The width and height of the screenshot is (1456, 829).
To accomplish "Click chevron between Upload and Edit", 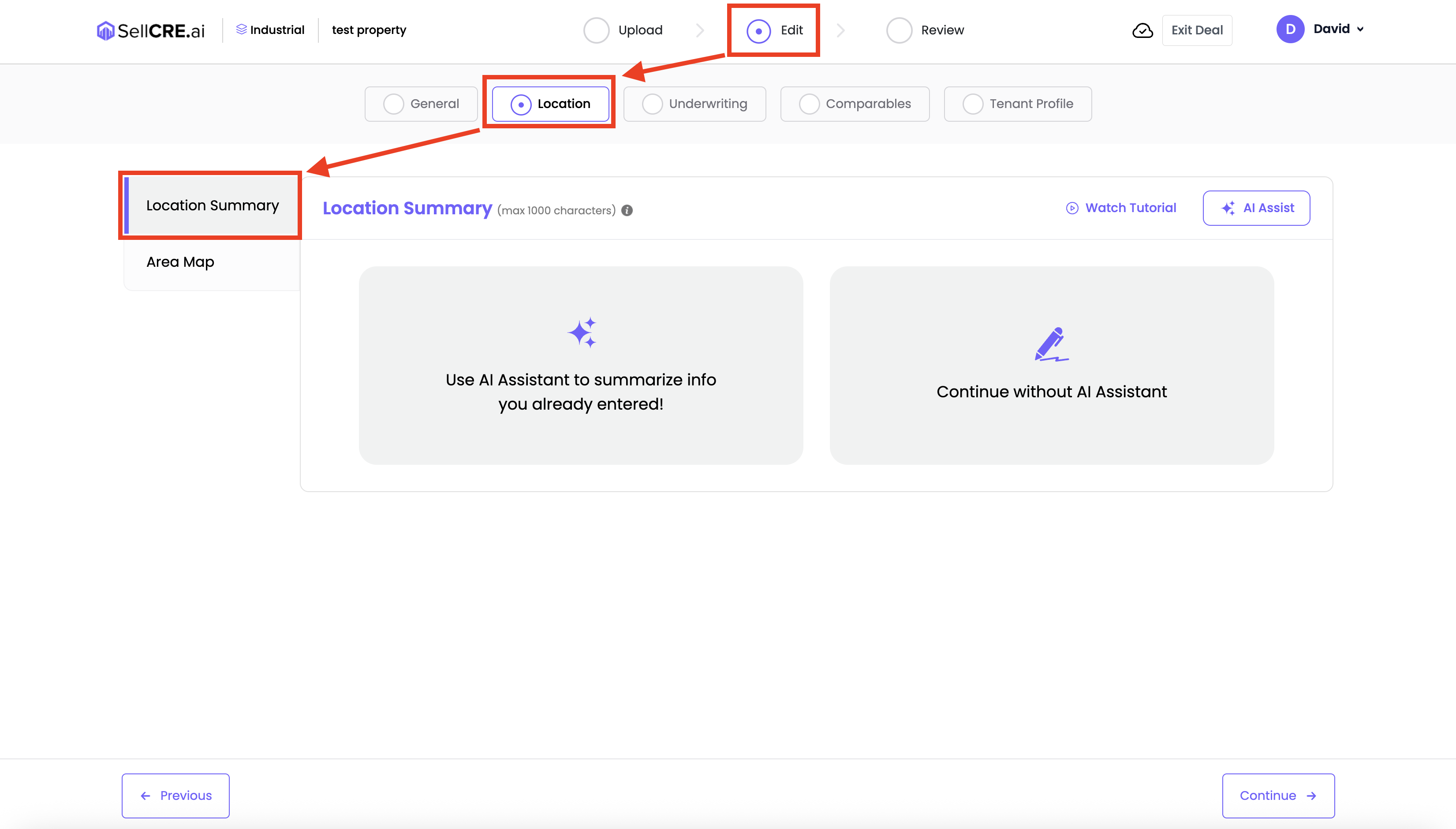I will click(x=700, y=30).
